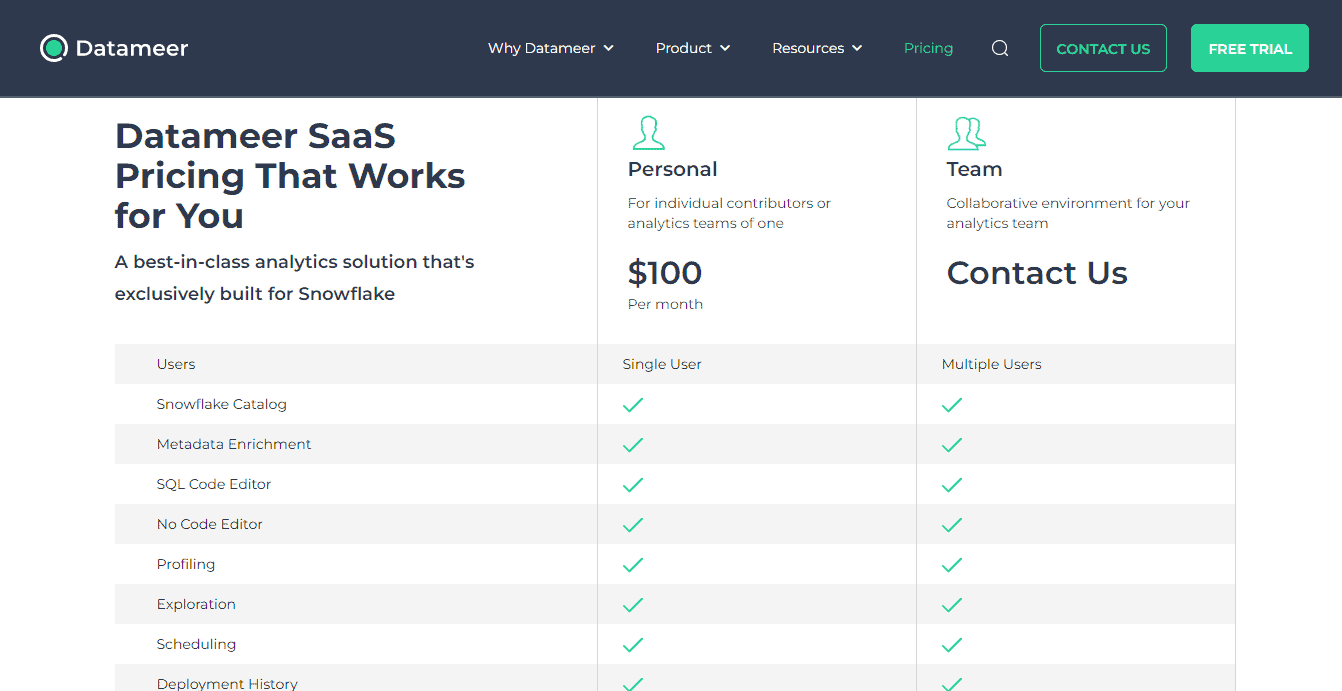Click Profiling checkmark under Personal
The width and height of the screenshot is (1342, 691).
pos(633,564)
